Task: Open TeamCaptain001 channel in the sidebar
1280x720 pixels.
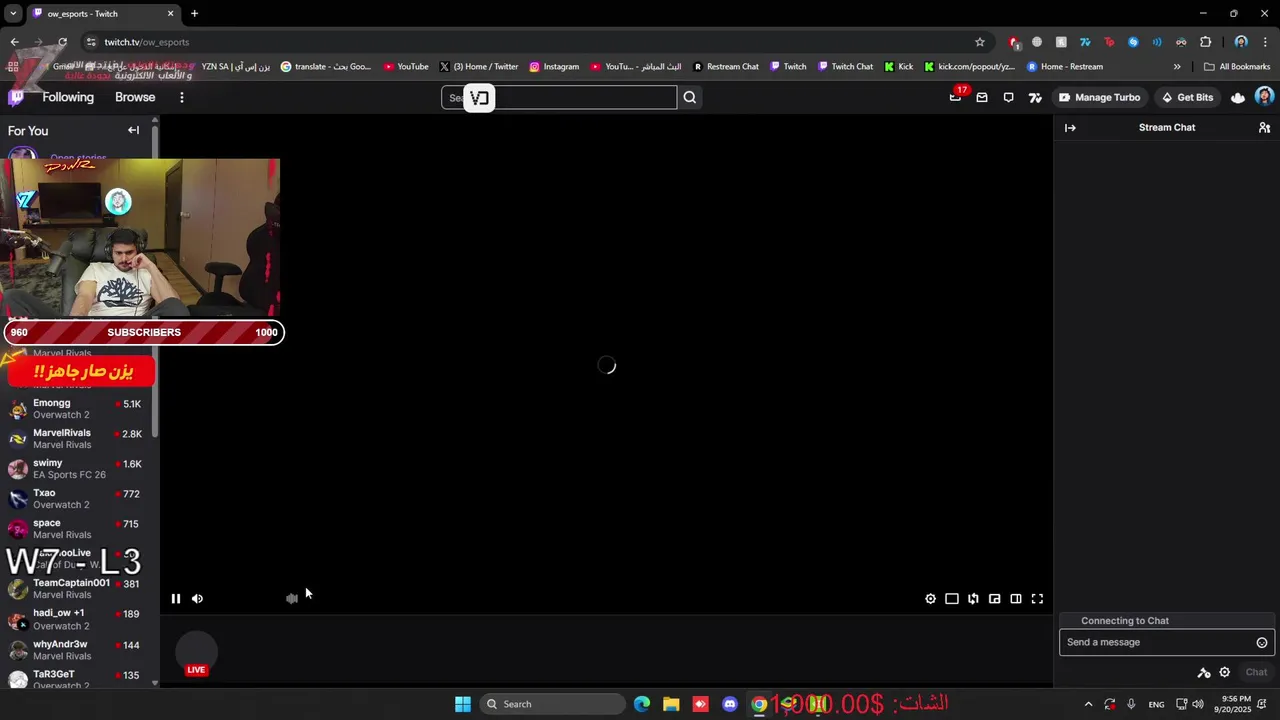Action: click(75, 589)
